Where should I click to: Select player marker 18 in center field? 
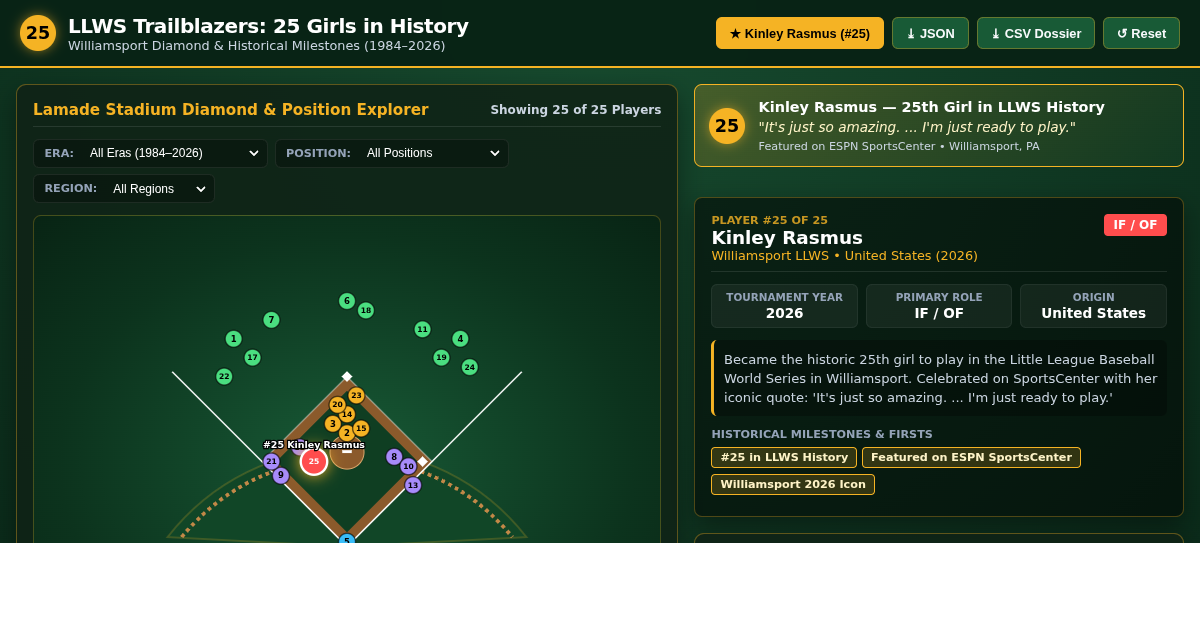[366, 310]
